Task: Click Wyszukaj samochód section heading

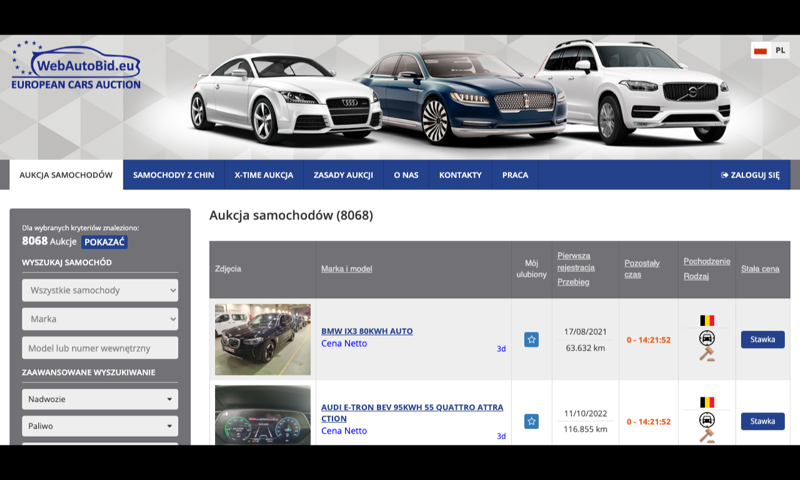Action: pos(67,262)
